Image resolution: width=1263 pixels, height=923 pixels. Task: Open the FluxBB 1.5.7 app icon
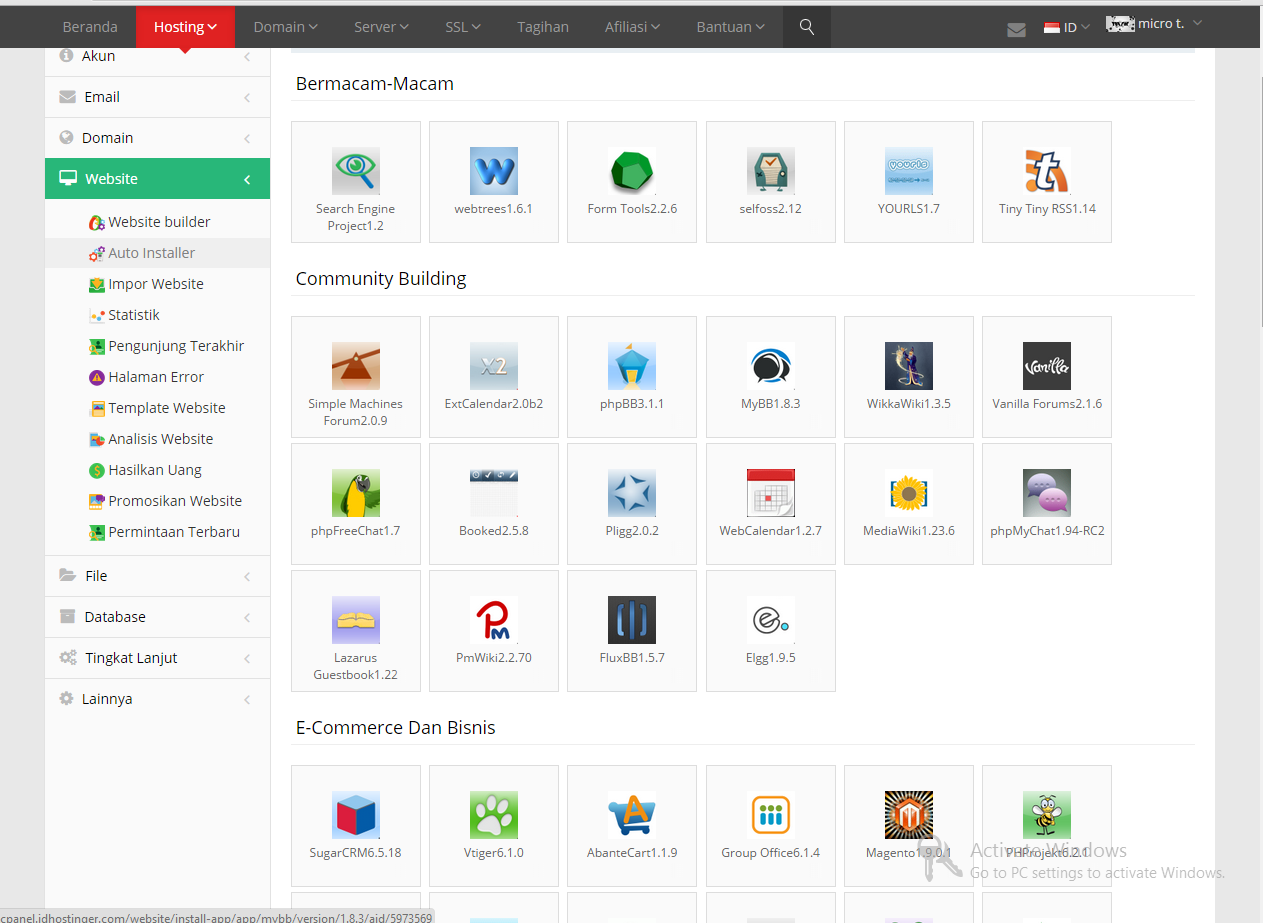pos(632,620)
